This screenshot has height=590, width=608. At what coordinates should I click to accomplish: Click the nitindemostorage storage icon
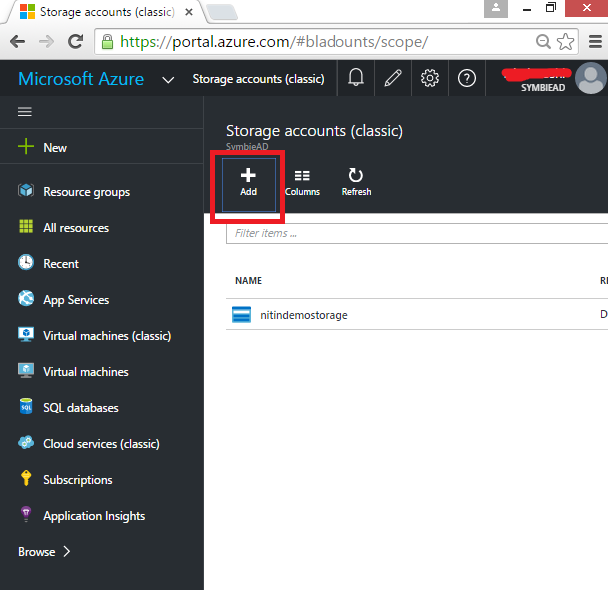tap(241, 314)
